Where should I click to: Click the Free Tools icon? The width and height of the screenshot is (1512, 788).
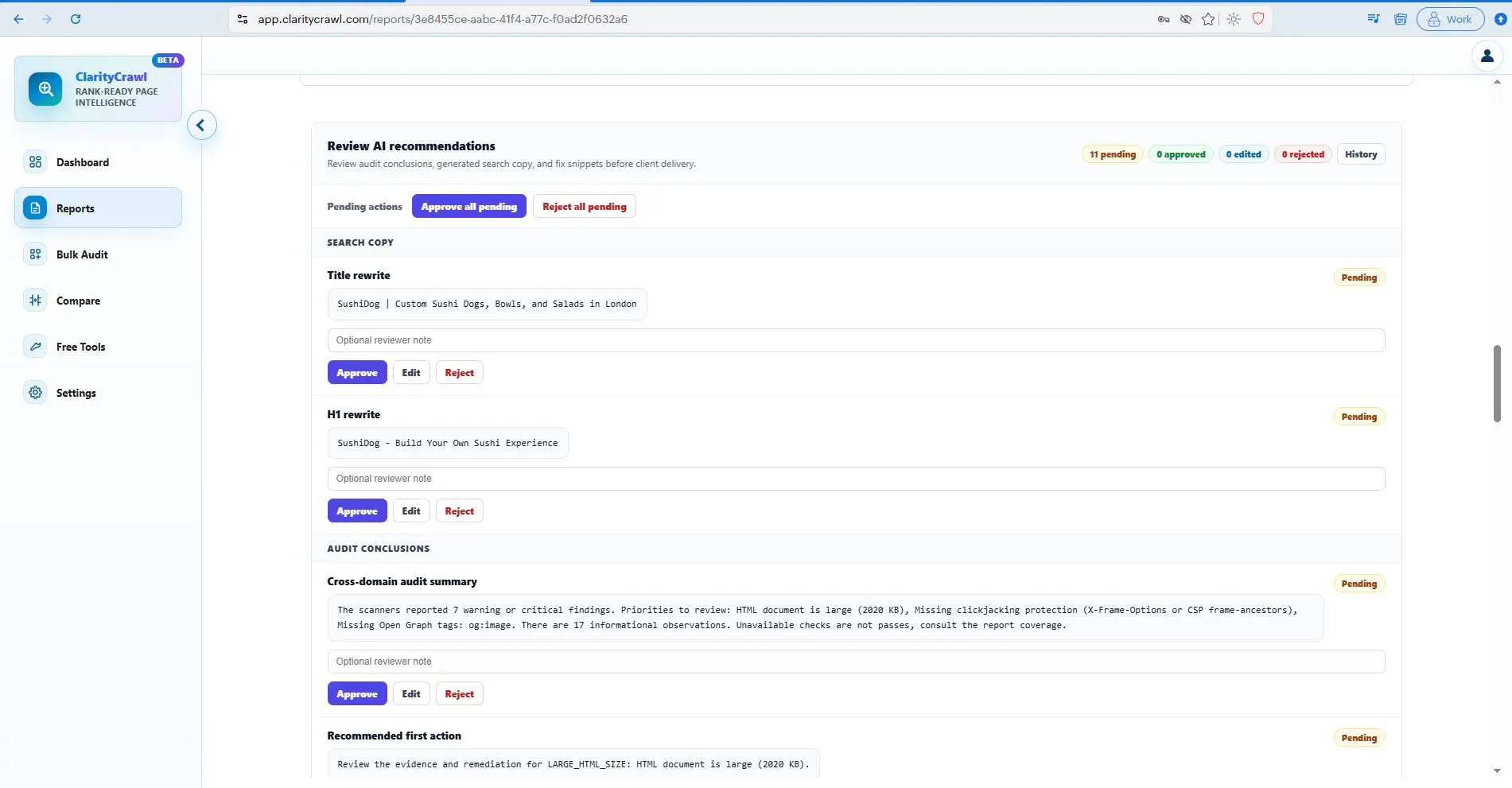pos(35,347)
